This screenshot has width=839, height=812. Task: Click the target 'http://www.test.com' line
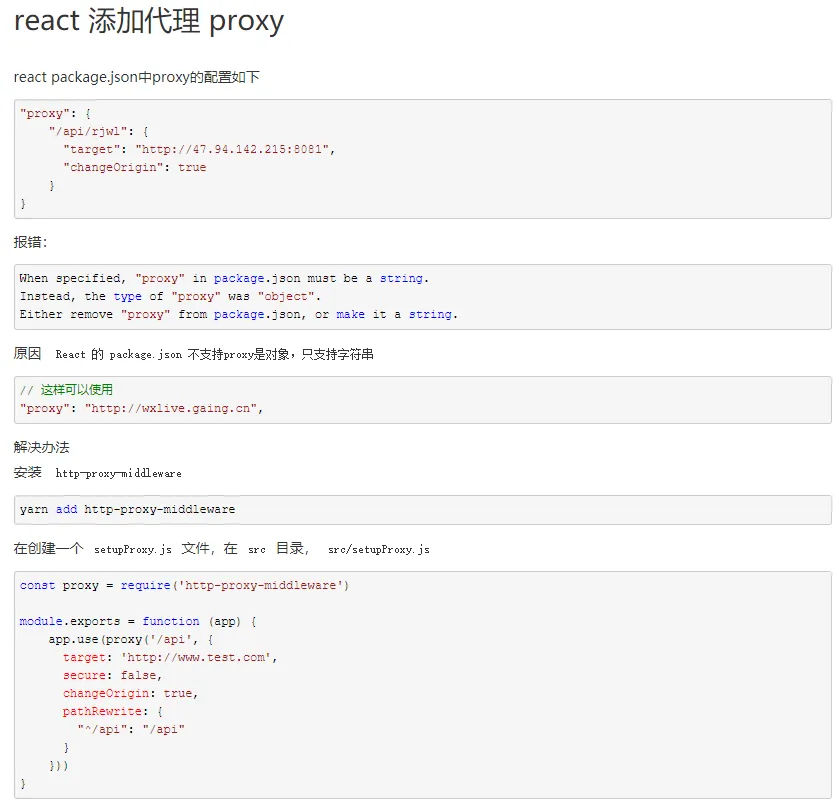(170, 657)
